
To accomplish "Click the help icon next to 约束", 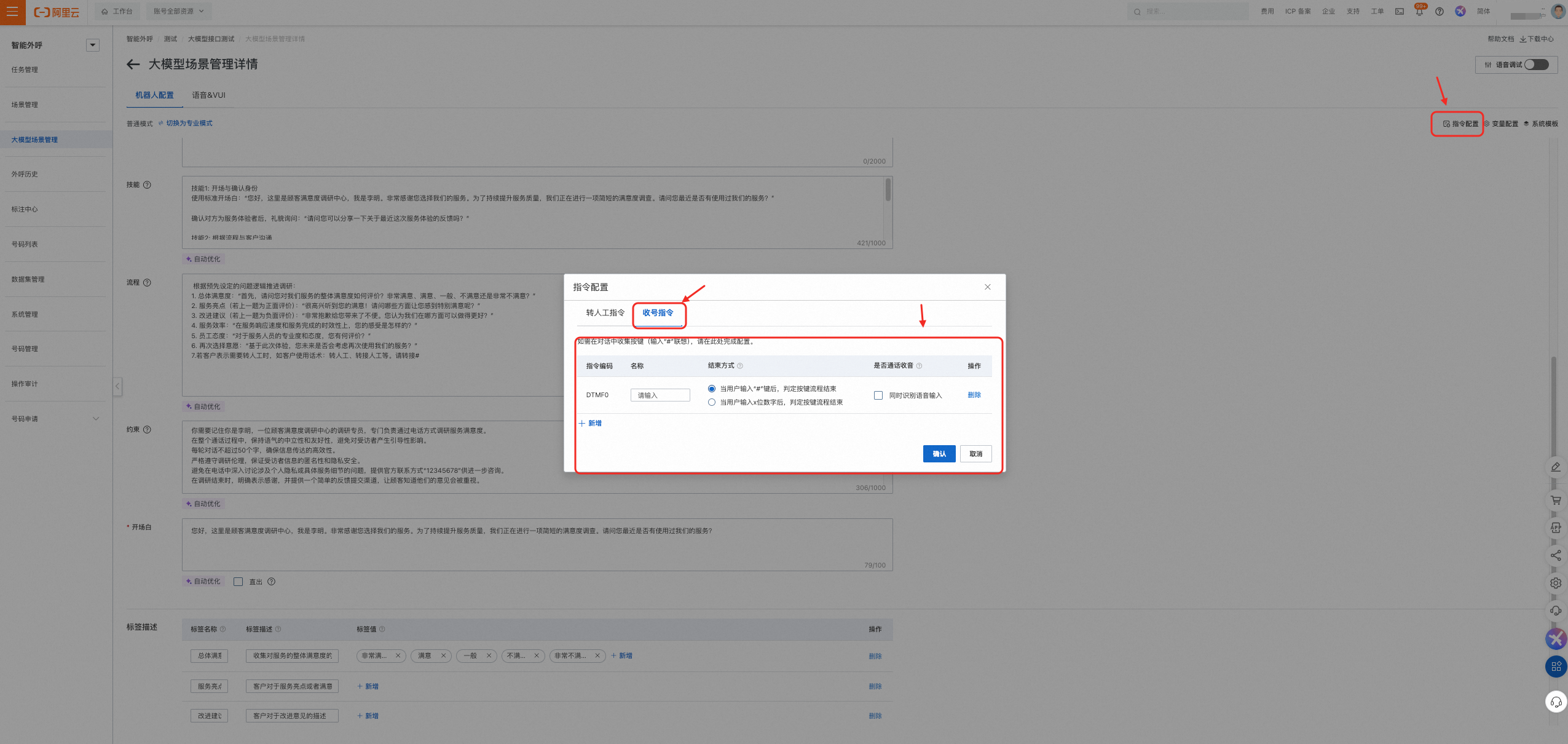I will point(147,430).
